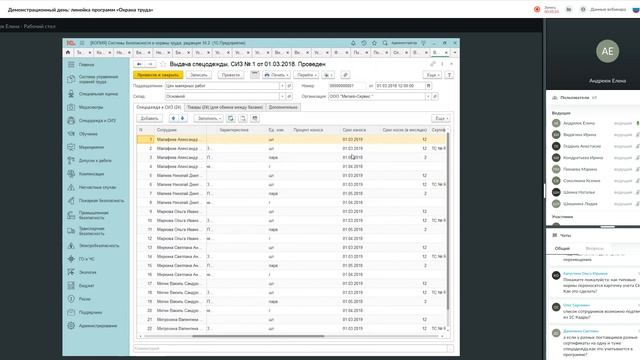The height and width of the screenshot is (360, 640).
Task: Open the table Еще menu
Action: coord(441,118)
